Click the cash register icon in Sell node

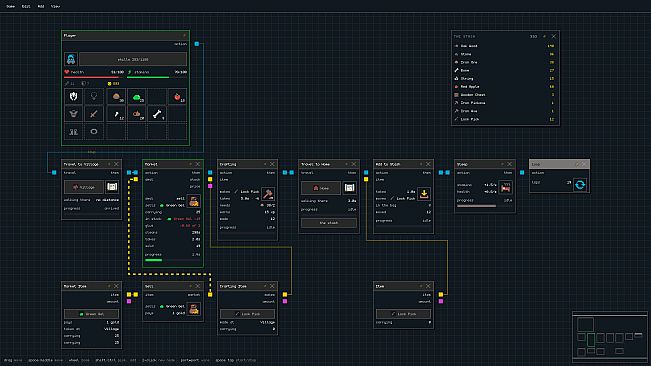194,309
